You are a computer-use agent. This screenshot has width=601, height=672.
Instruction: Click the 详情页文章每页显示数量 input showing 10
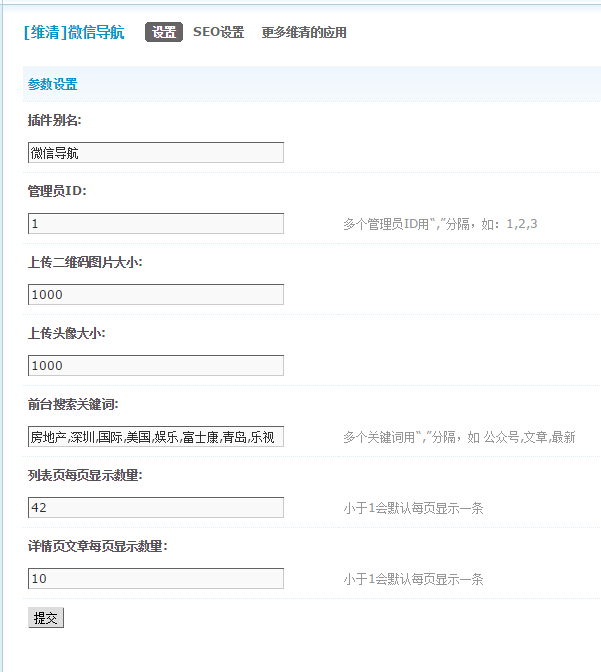(156, 578)
